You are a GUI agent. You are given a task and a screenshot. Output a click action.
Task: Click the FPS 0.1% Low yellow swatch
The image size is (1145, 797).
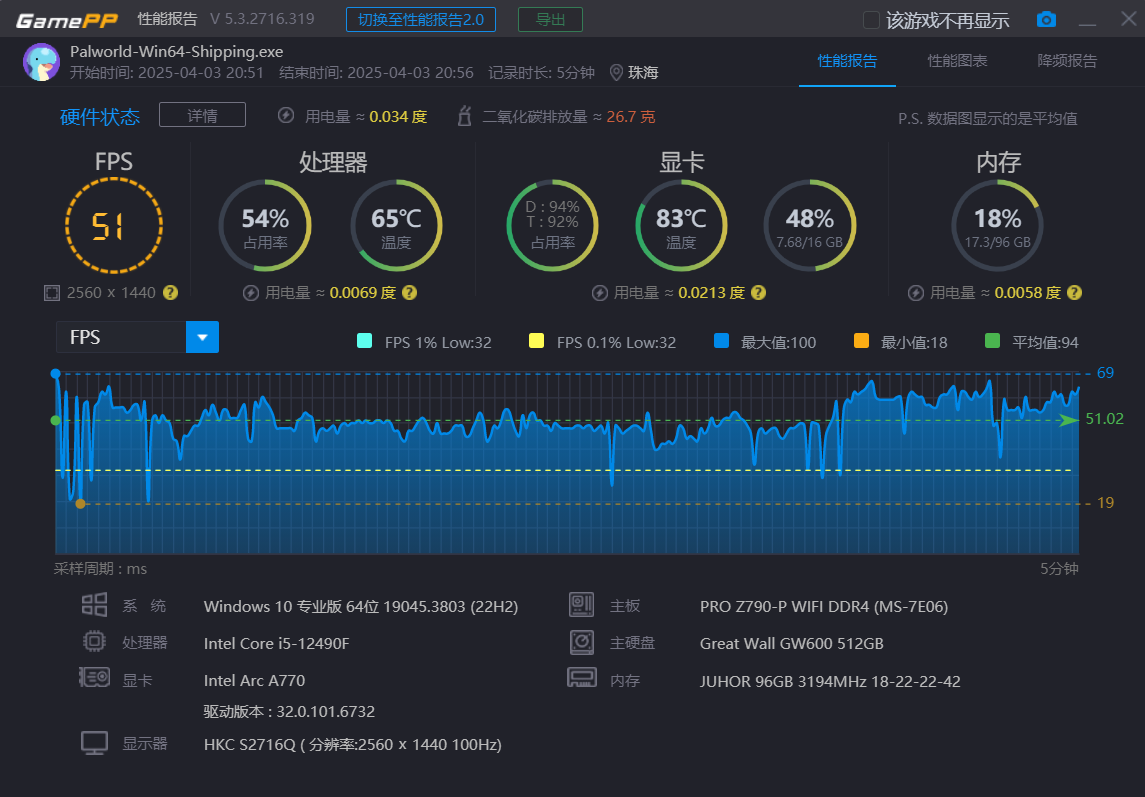point(537,340)
